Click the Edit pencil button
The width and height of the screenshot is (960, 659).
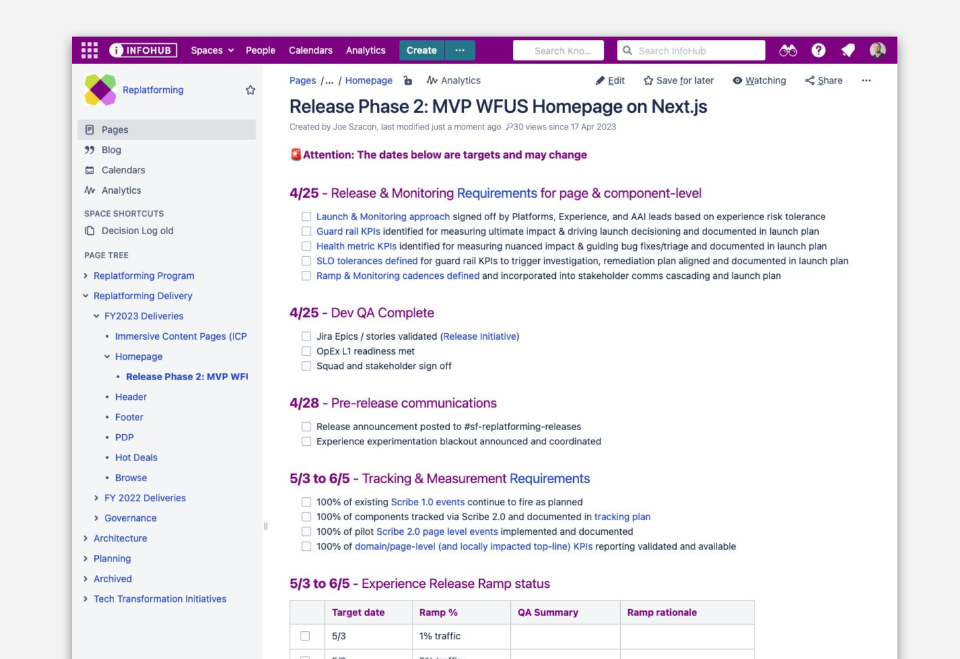click(610, 80)
